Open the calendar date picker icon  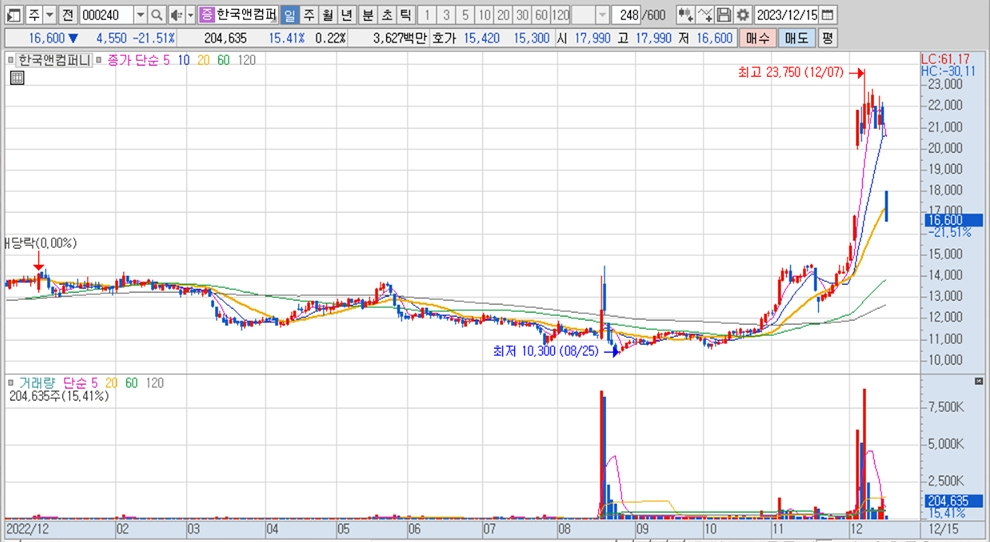(x=827, y=15)
